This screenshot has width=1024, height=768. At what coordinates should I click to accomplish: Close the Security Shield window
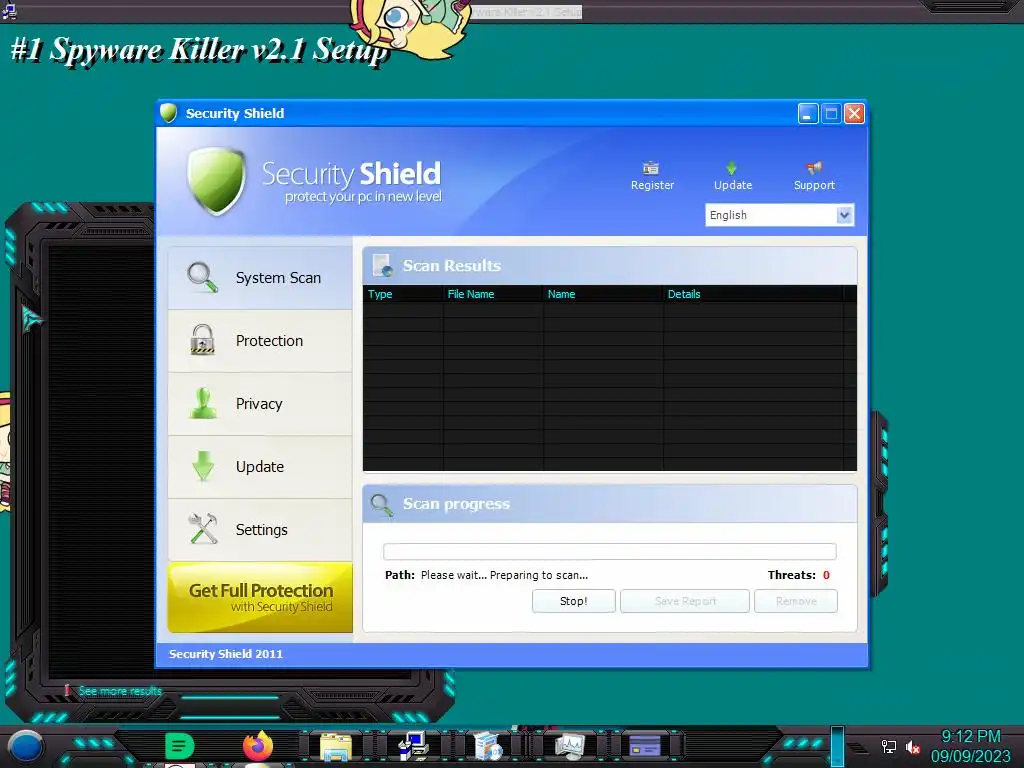tap(854, 114)
